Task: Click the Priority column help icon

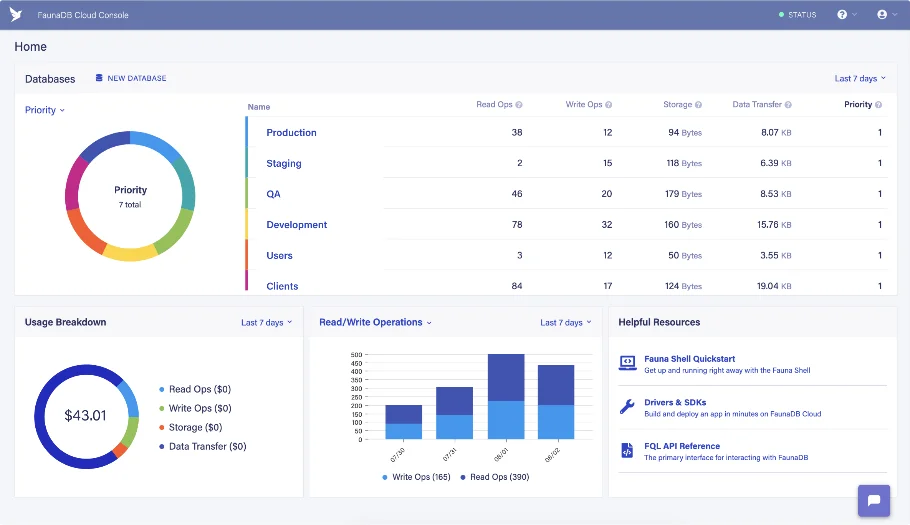Action: coord(878,105)
